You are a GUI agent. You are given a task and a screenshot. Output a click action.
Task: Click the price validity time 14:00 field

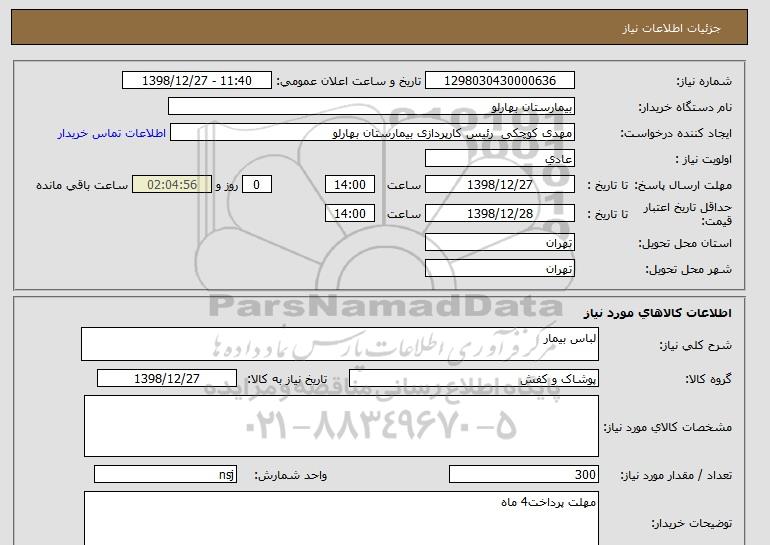tap(350, 214)
